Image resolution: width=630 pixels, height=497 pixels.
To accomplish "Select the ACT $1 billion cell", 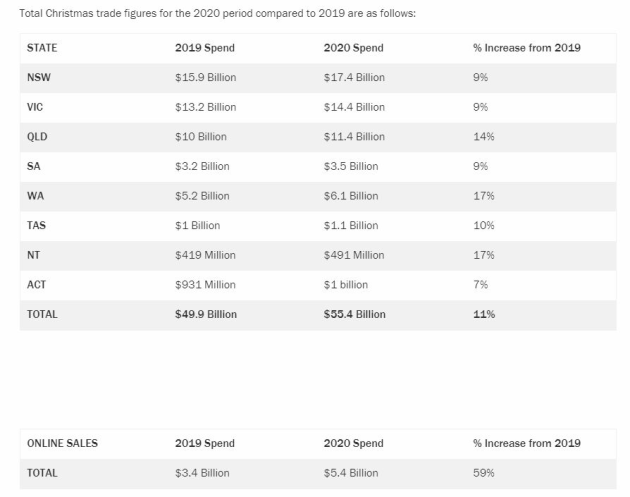I will 346,284.
